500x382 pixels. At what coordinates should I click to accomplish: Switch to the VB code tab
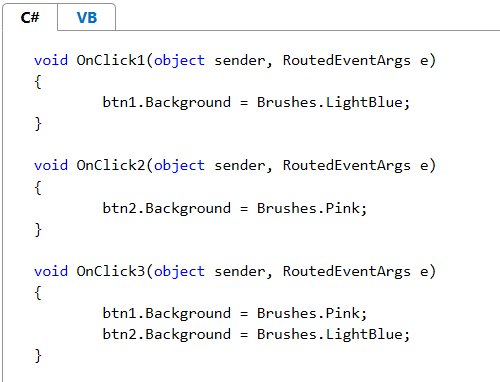87,17
